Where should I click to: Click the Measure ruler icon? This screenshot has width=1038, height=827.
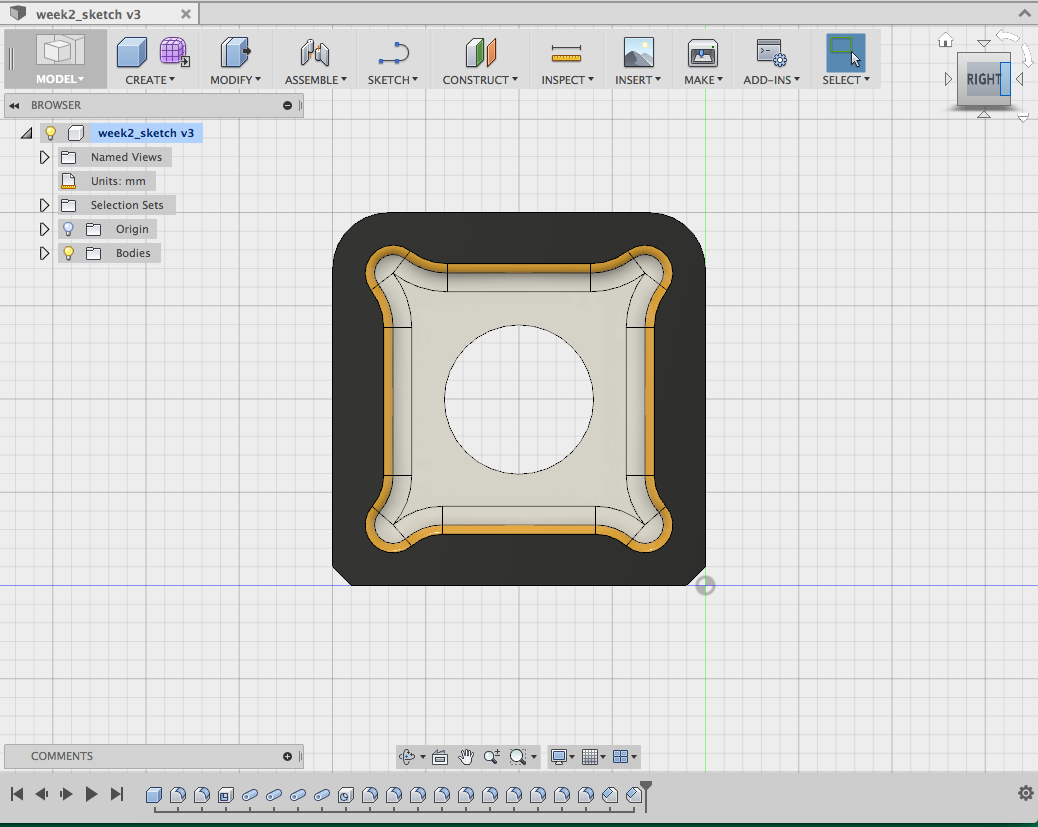(x=566, y=53)
